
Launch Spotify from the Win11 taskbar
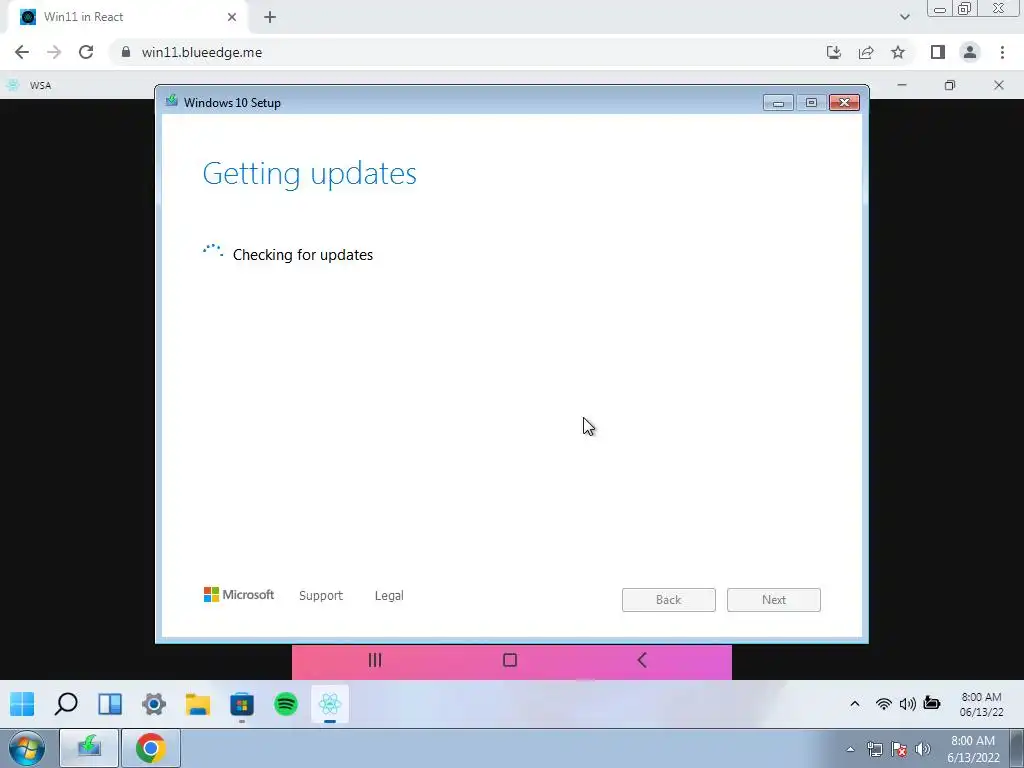tap(286, 704)
